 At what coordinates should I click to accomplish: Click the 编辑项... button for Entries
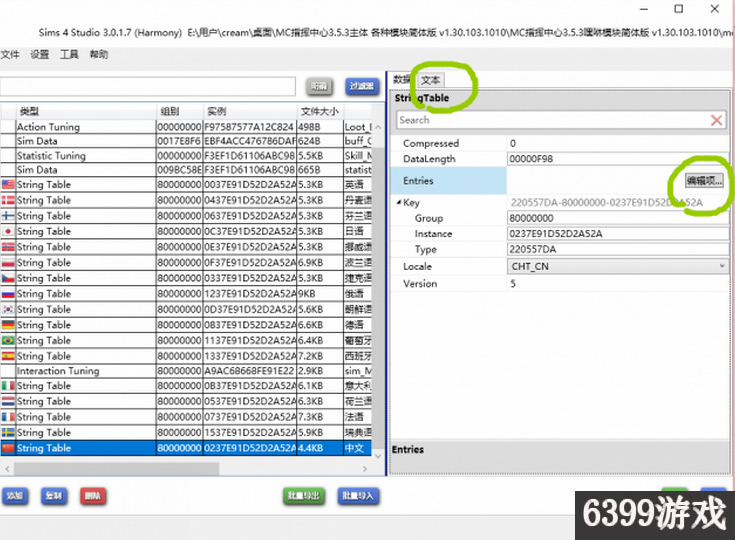tap(704, 180)
